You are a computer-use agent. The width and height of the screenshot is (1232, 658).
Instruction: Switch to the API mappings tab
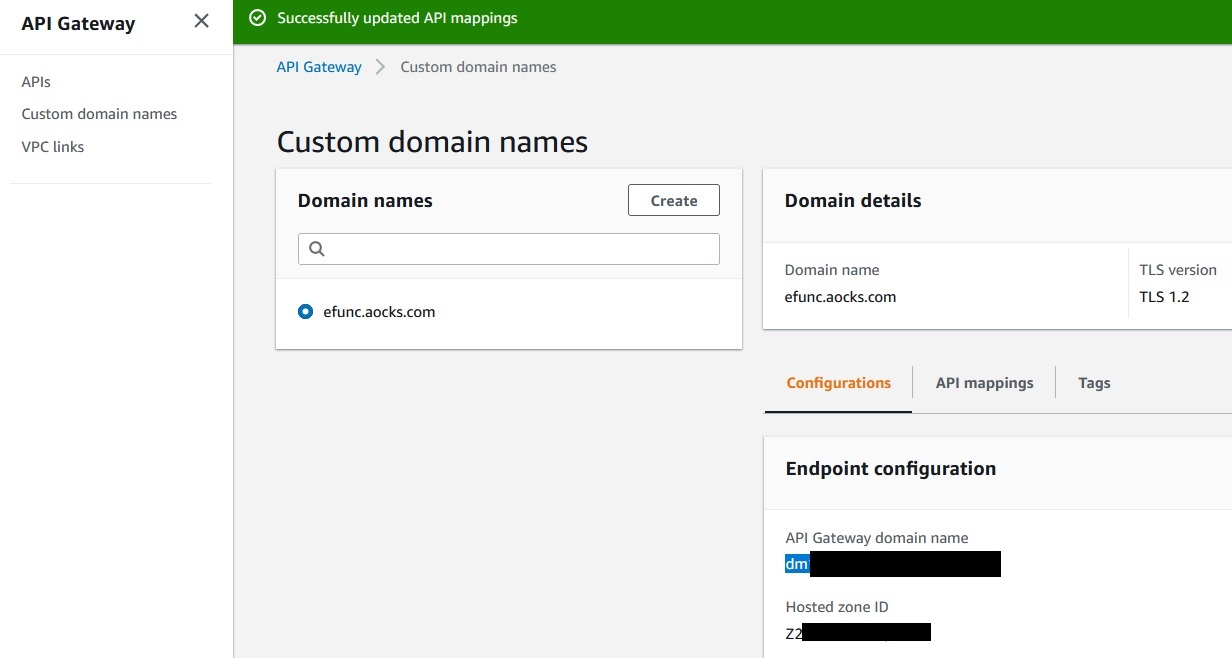pos(985,383)
